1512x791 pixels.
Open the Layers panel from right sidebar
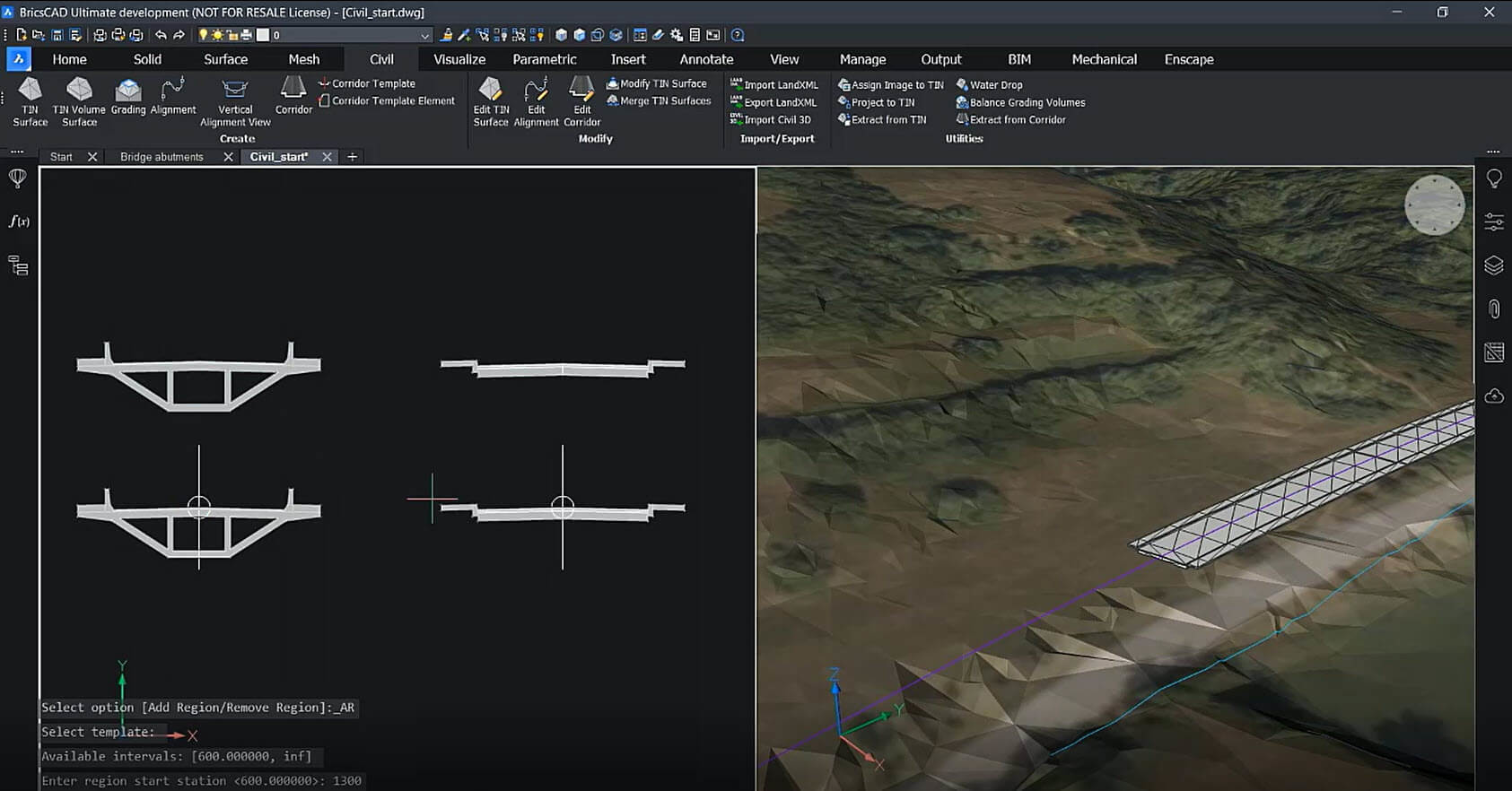click(1493, 265)
